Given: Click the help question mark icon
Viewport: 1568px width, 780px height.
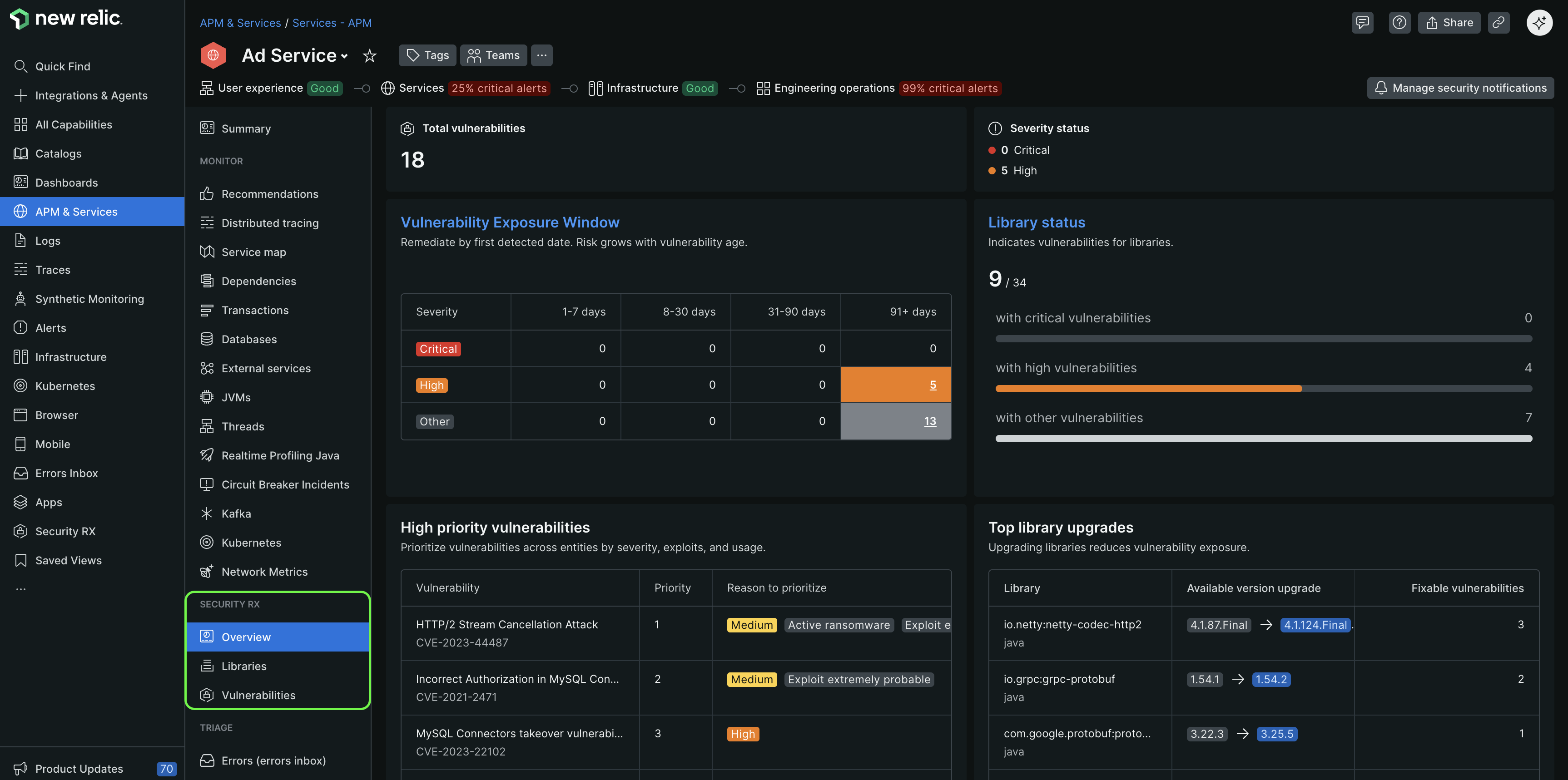Looking at the screenshot, I should click(x=1399, y=23).
